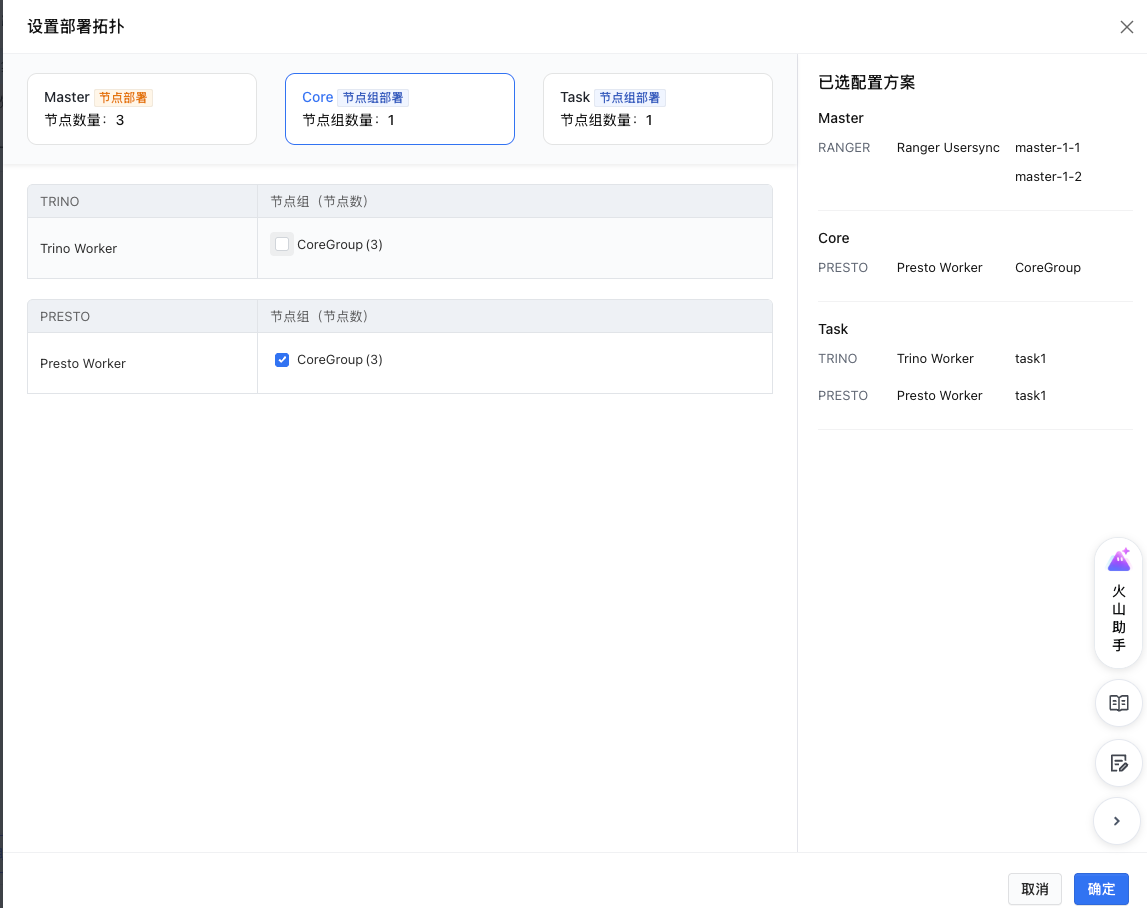
Task: Click the TRINO table header
Action: click(x=59, y=201)
